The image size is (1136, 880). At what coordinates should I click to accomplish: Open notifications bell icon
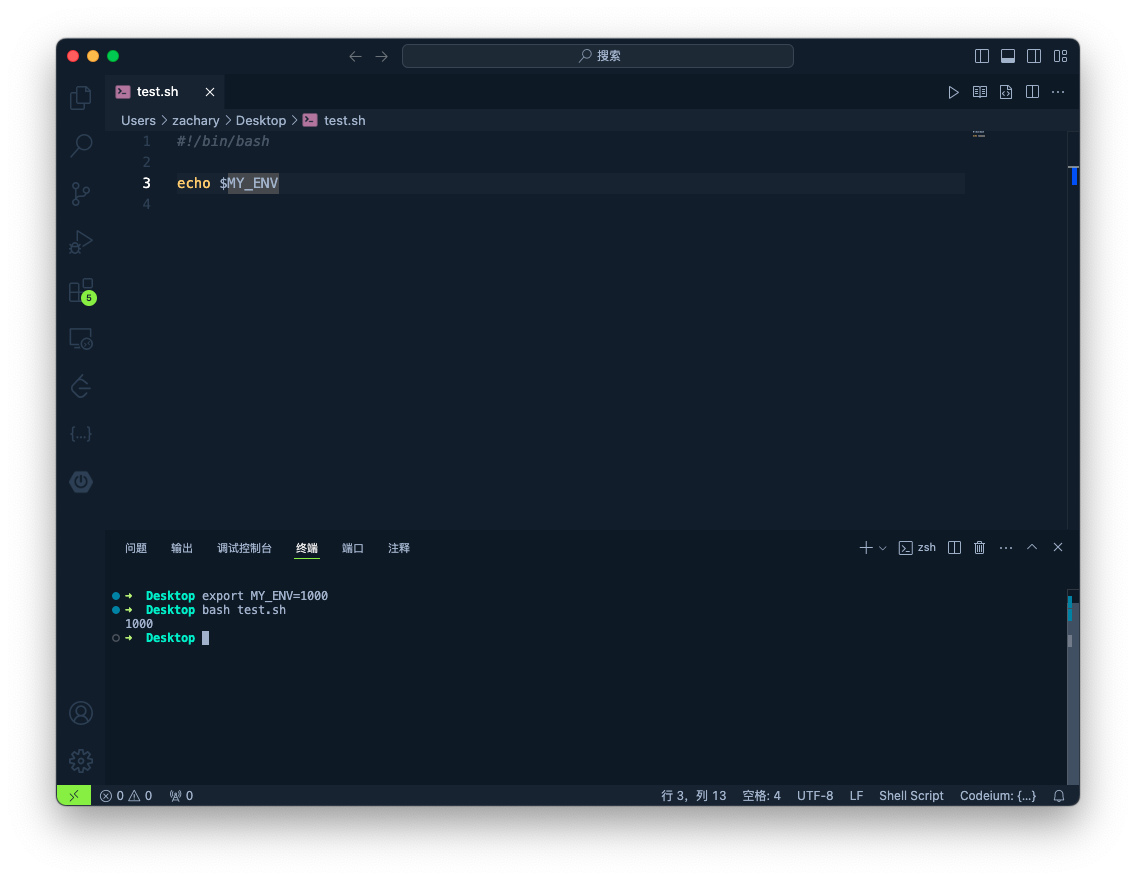[1058, 796]
